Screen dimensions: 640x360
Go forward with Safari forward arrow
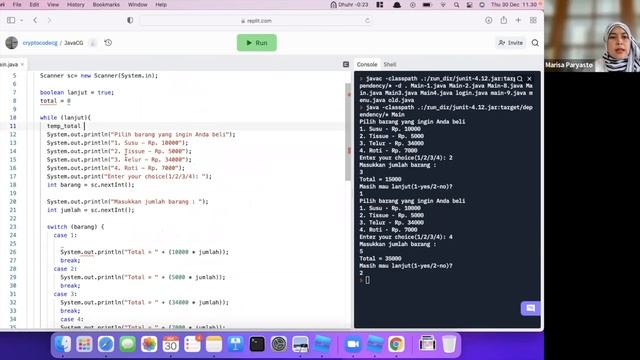click(x=49, y=20)
